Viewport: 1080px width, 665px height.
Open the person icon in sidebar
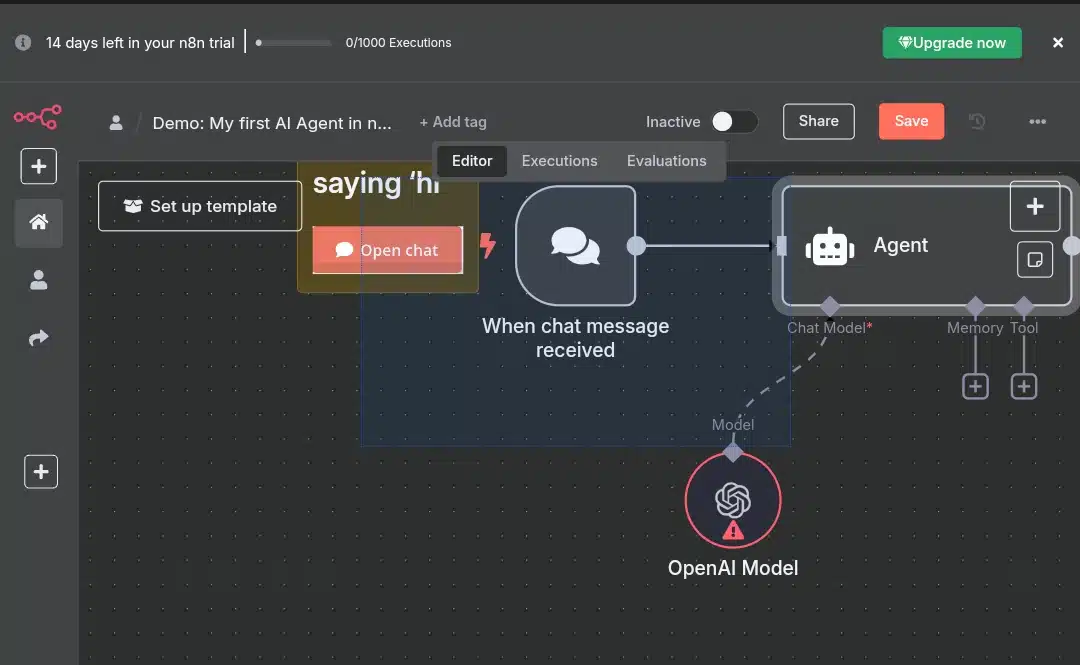[39, 280]
